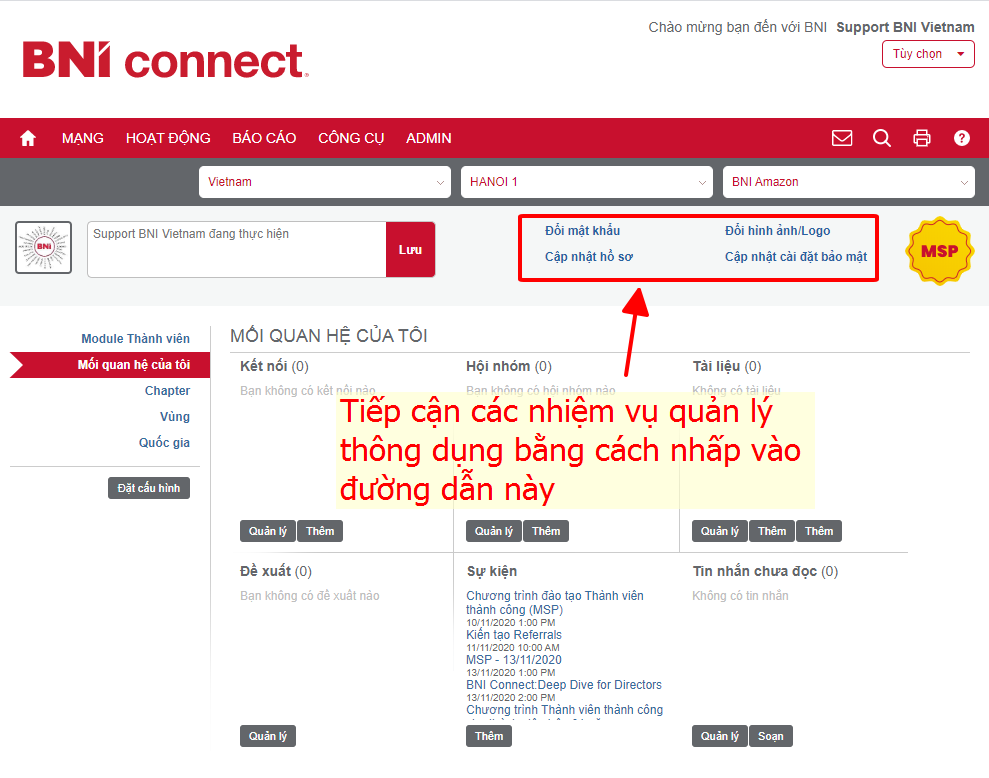Click the Đề xuất (0) heading
Image resolution: width=989 pixels, height=778 pixels.
tap(276, 571)
